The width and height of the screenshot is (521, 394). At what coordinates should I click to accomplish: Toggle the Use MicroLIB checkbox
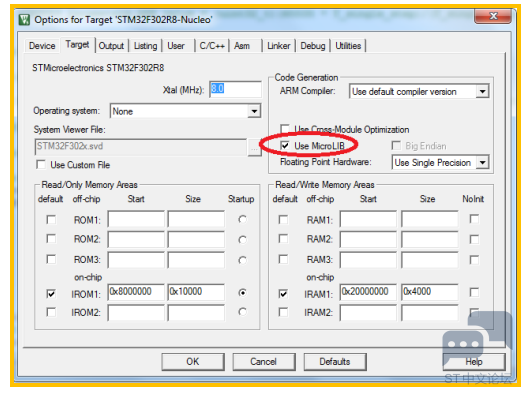tap(285, 146)
